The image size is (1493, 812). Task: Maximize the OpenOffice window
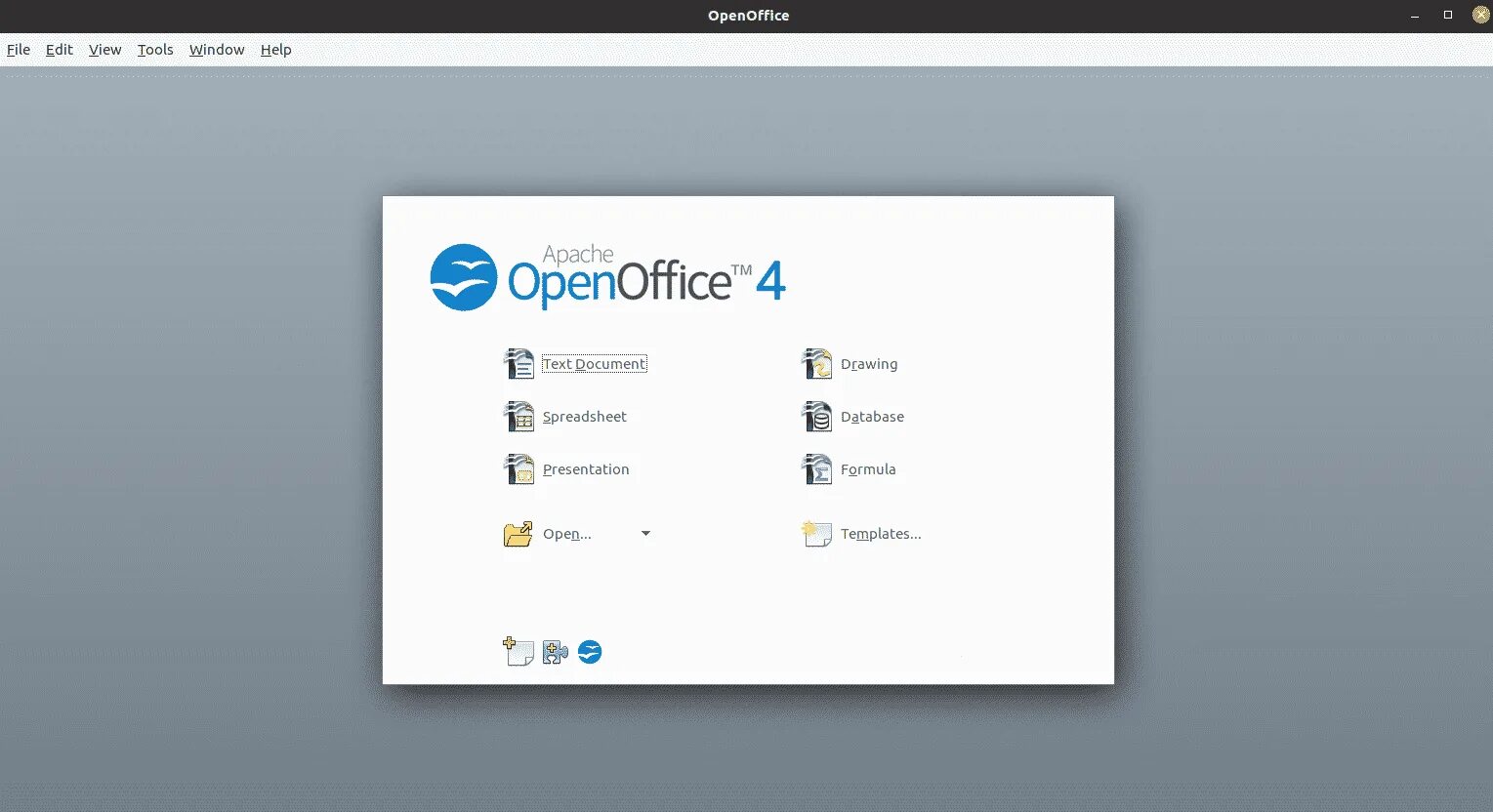(x=1448, y=15)
